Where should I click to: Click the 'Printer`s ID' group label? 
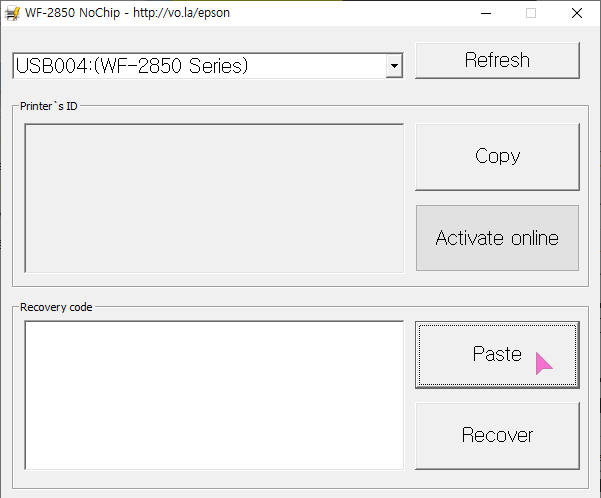[x=49, y=106]
